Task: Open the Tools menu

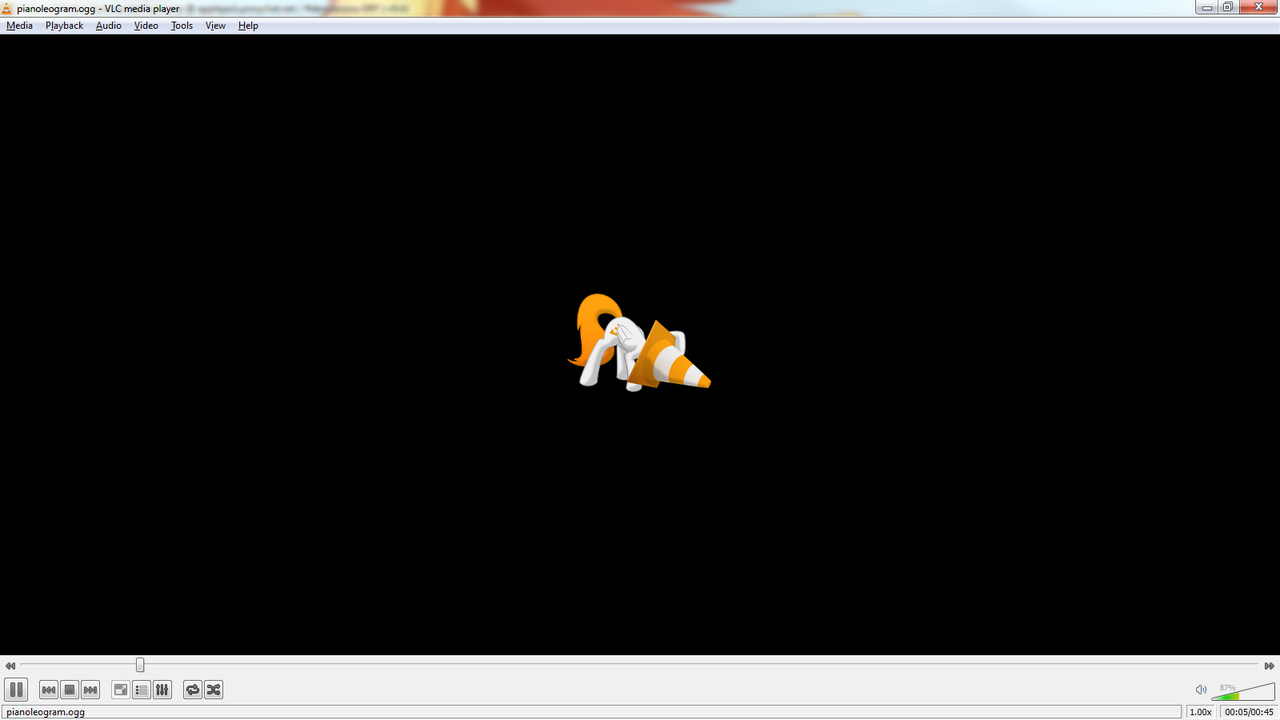Action: pyautogui.click(x=181, y=26)
